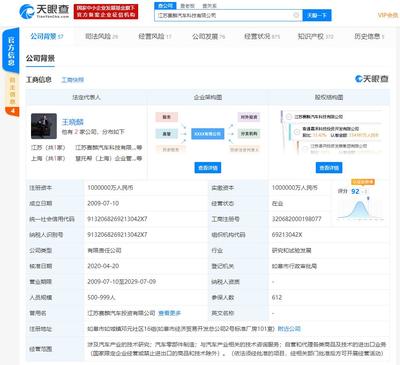
Task: Click the 纳税人识别号 value
Action: click(x=117, y=235)
